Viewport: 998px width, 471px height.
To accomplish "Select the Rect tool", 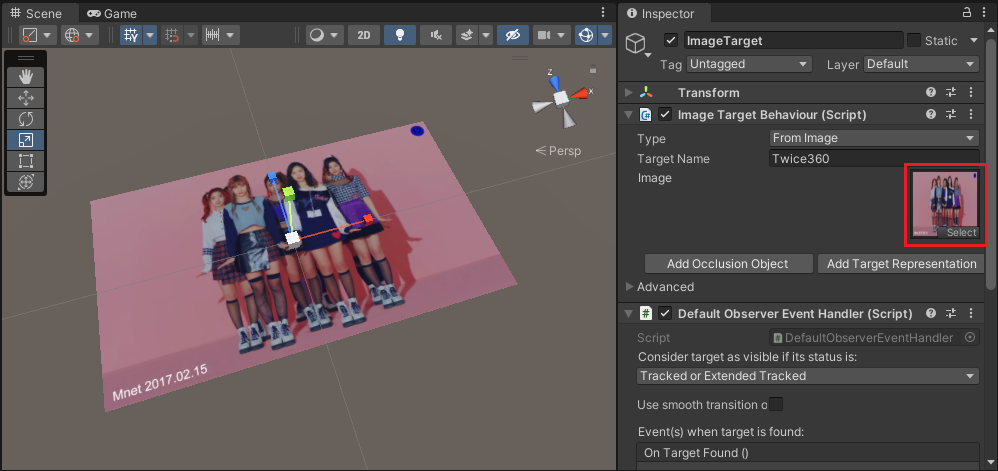I will 25,161.
